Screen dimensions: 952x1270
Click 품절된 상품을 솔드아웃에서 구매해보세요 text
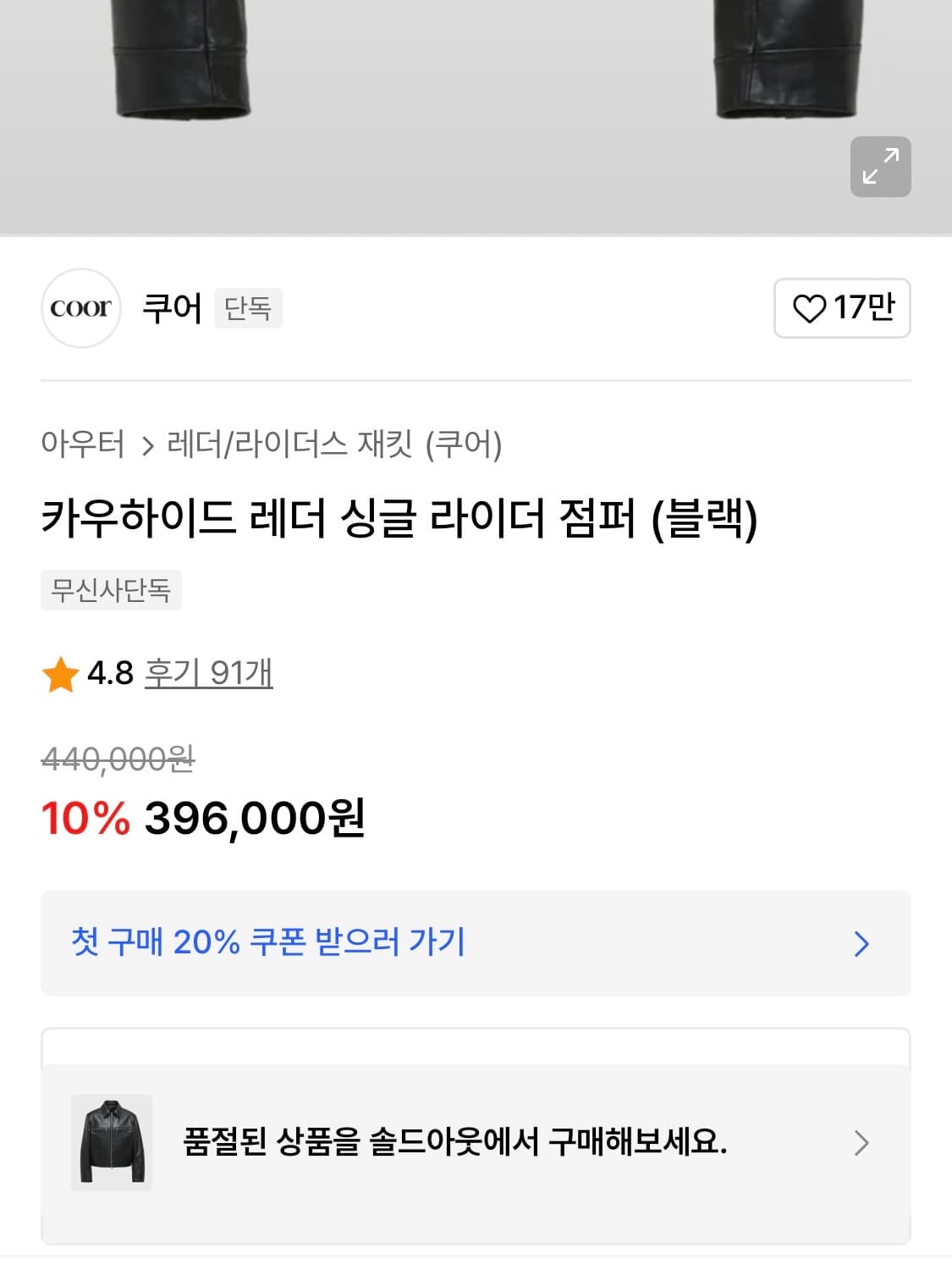tap(454, 1142)
